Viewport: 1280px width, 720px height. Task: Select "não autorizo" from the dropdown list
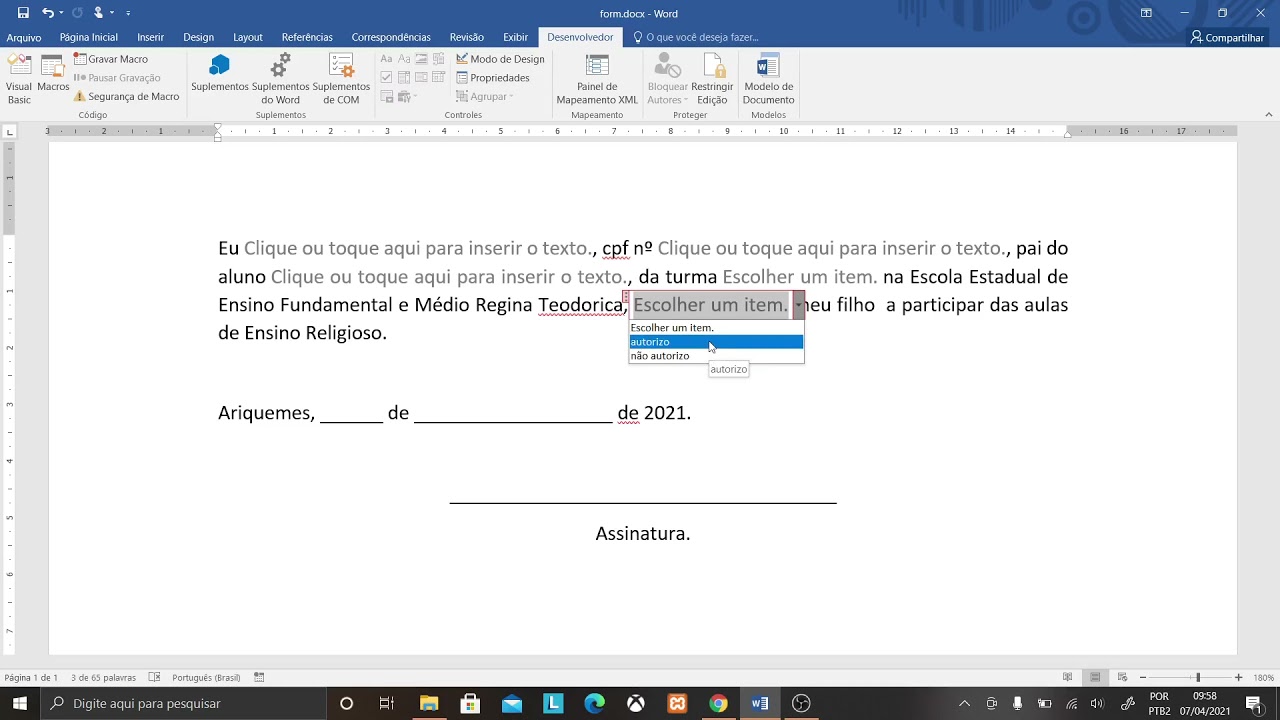click(716, 356)
